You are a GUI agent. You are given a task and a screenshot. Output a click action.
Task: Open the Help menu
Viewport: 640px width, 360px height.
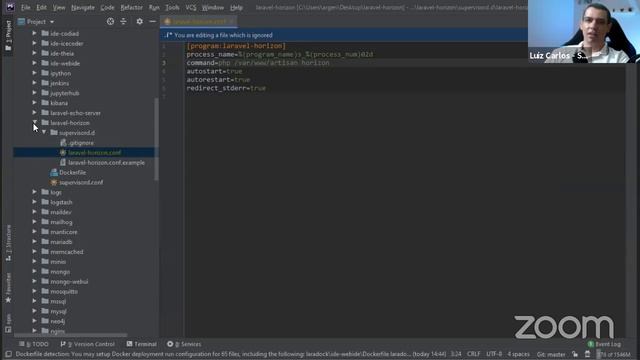coord(236,7)
